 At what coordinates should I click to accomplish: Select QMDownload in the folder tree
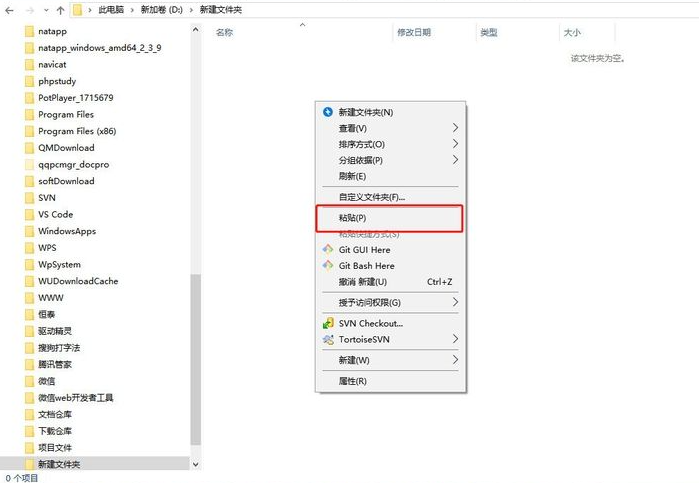(x=66, y=148)
